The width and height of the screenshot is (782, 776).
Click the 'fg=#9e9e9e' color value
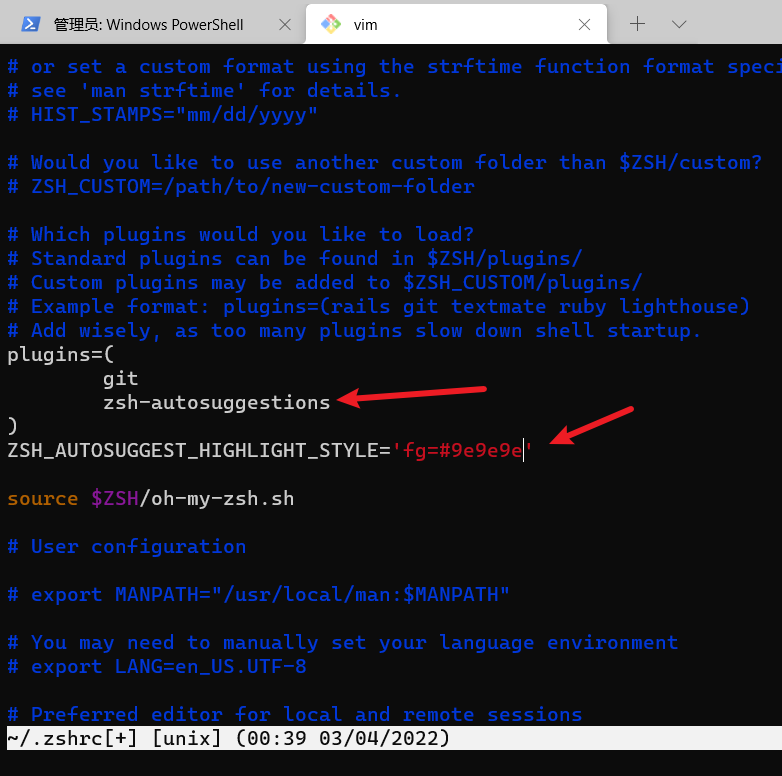(462, 450)
